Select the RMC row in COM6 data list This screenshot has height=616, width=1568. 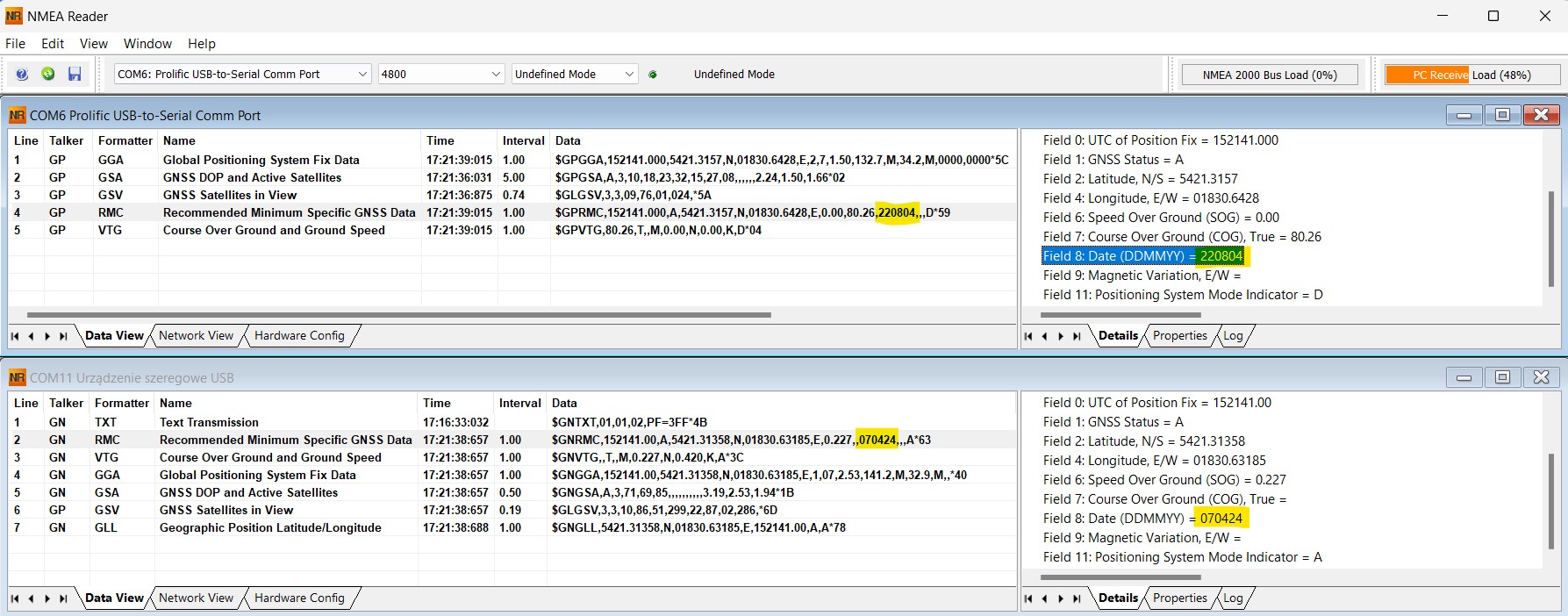tap(289, 212)
